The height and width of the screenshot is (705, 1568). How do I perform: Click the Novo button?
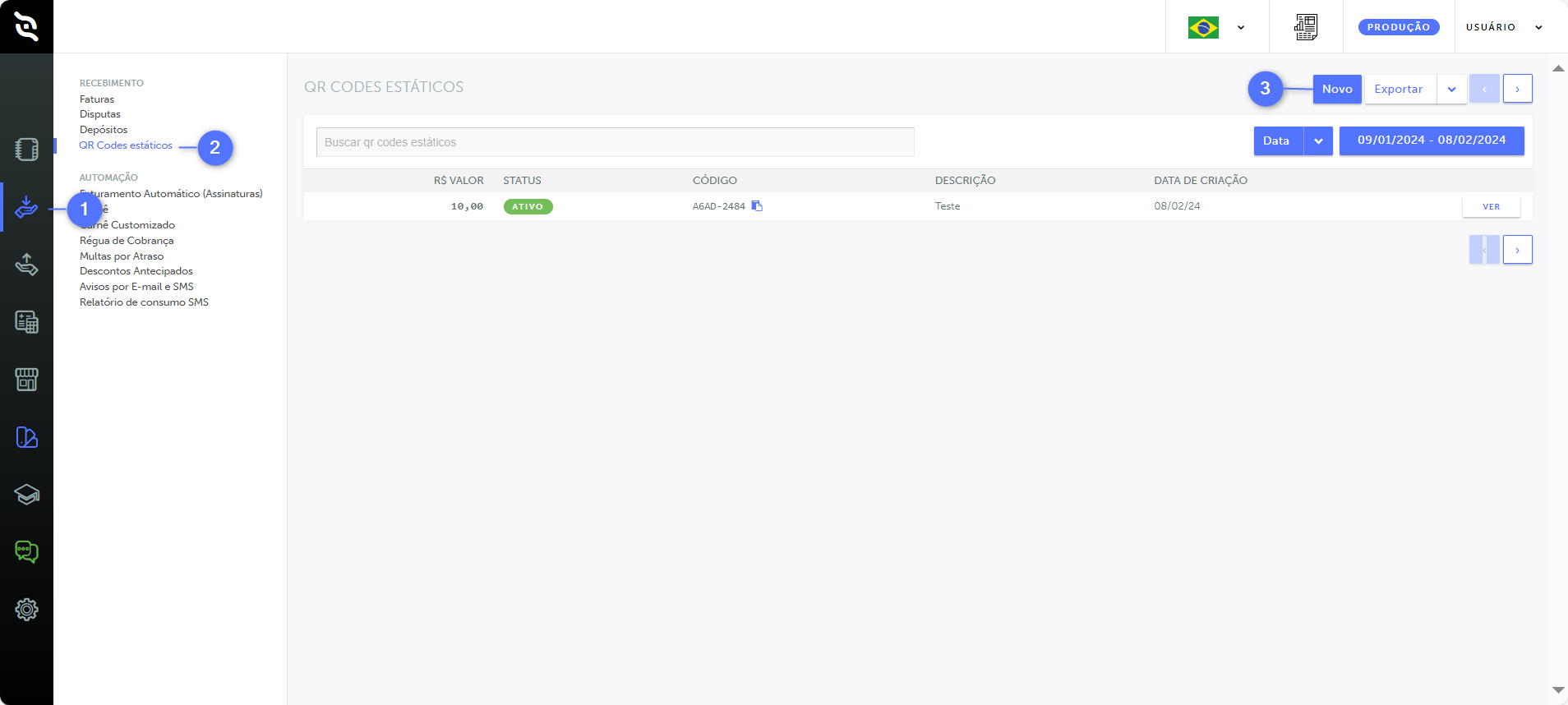tap(1337, 89)
